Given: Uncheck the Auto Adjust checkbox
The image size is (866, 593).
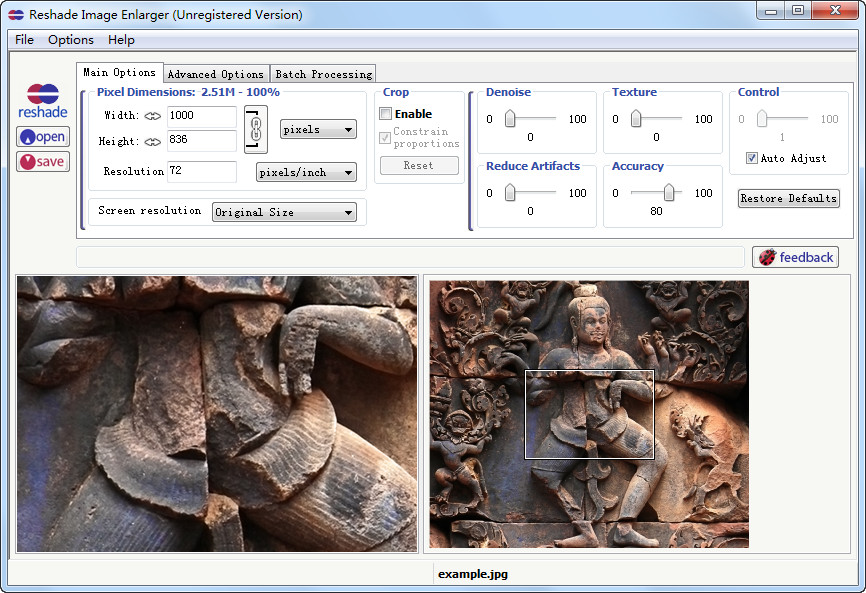Looking at the screenshot, I should tap(752, 158).
